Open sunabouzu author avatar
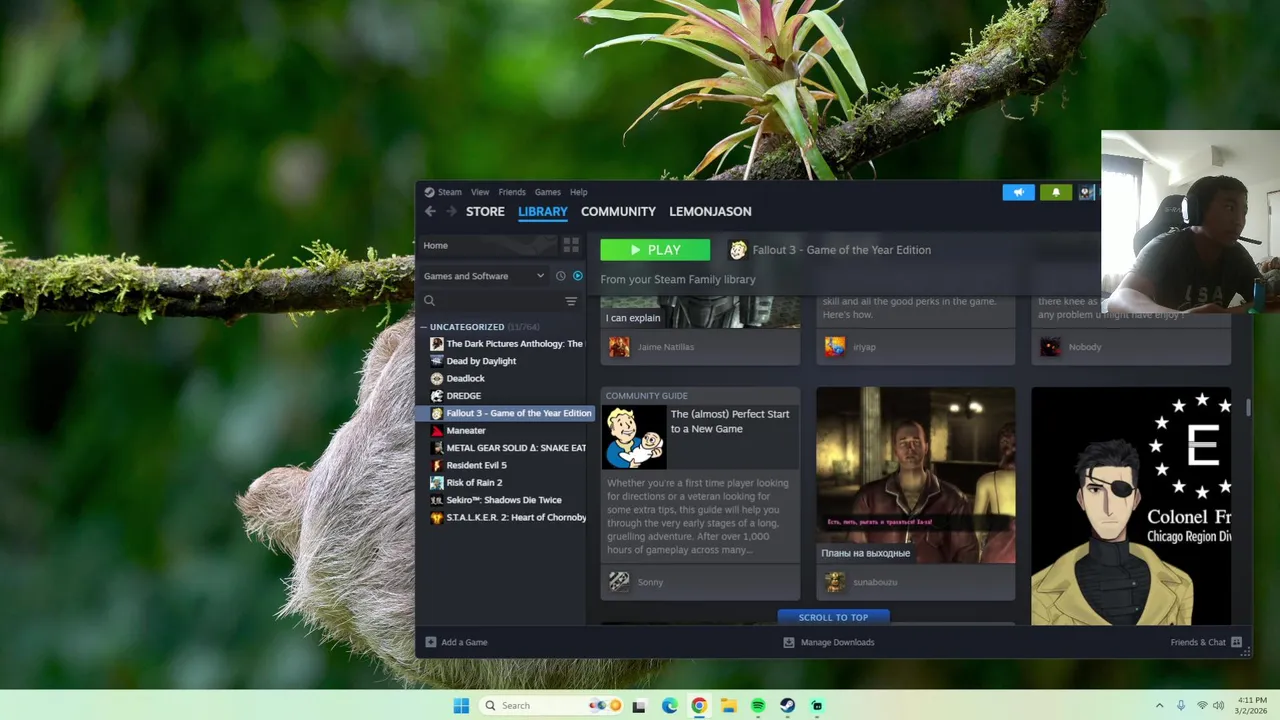The image size is (1280, 720). (835, 582)
